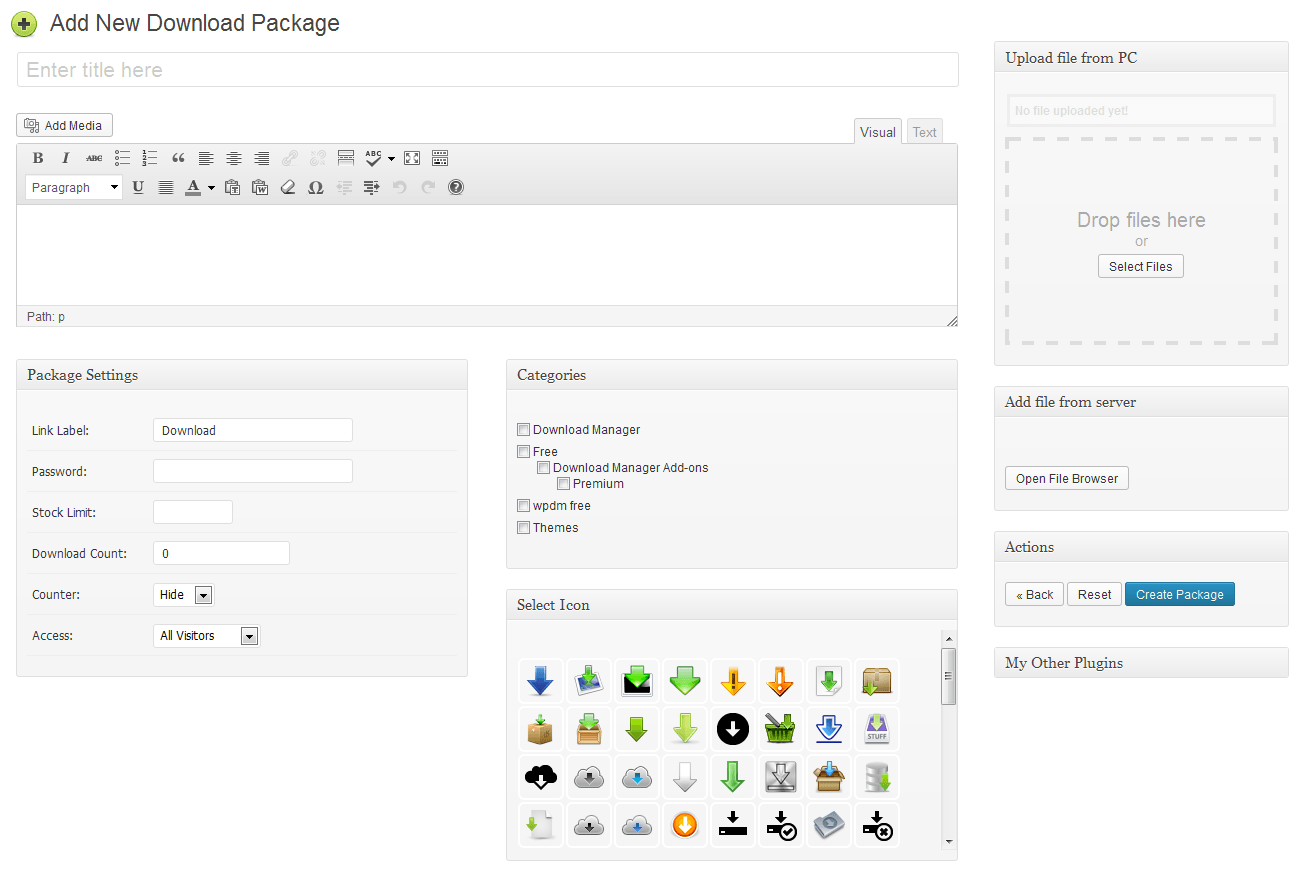The image size is (1304, 885).
Task: Choose the black cloud download icon
Action: 540,777
